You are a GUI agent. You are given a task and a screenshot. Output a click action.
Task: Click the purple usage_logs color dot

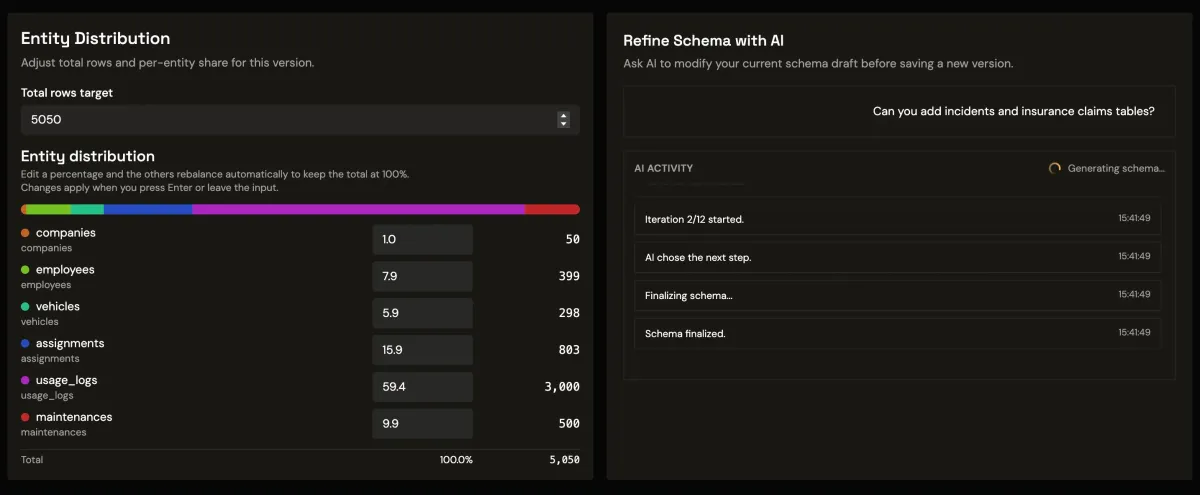25,381
